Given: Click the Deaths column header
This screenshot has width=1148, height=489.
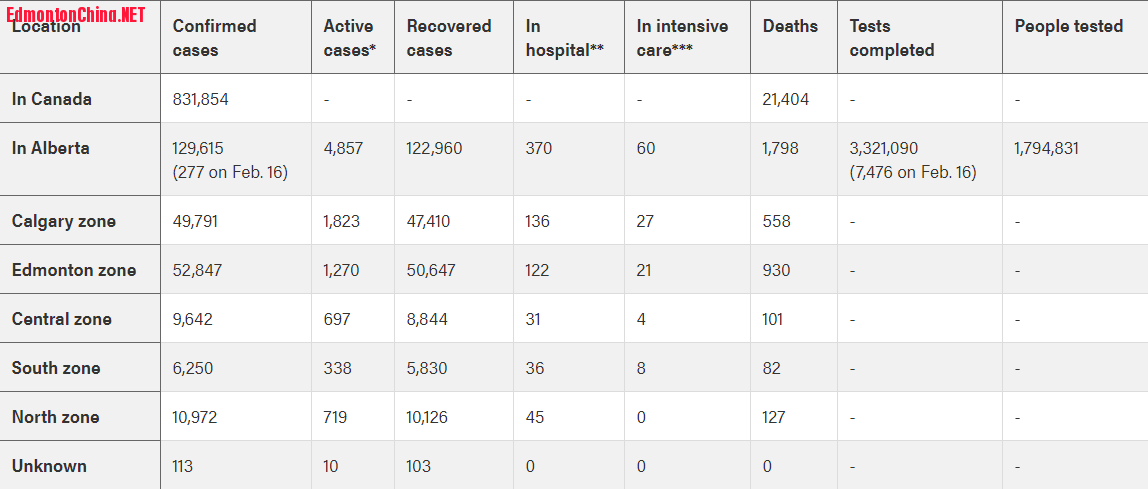Looking at the screenshot, I should (x=790, y=26).
